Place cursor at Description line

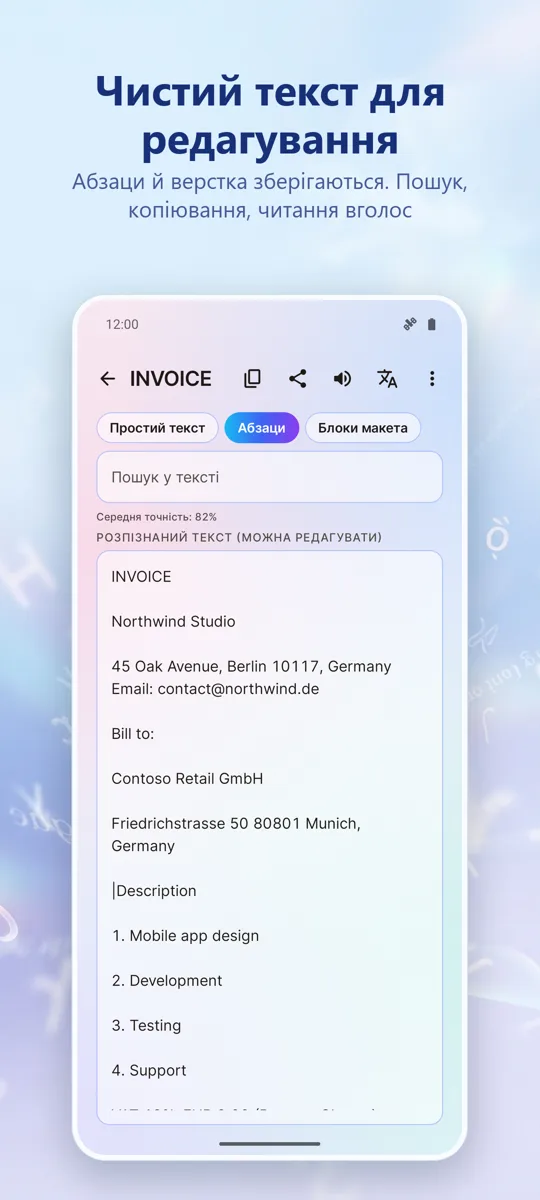(x=155, y=891)
